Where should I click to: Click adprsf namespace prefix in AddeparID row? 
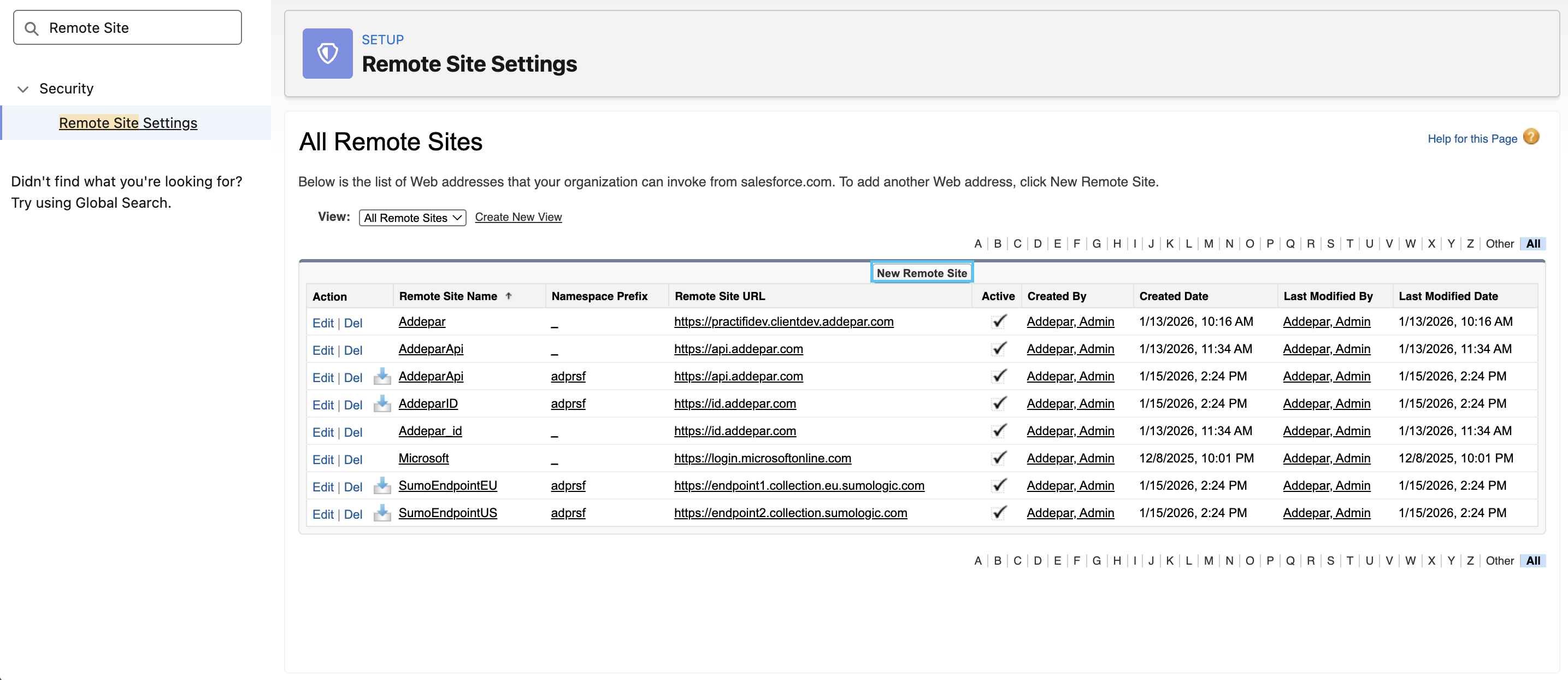tap(568, 403)
